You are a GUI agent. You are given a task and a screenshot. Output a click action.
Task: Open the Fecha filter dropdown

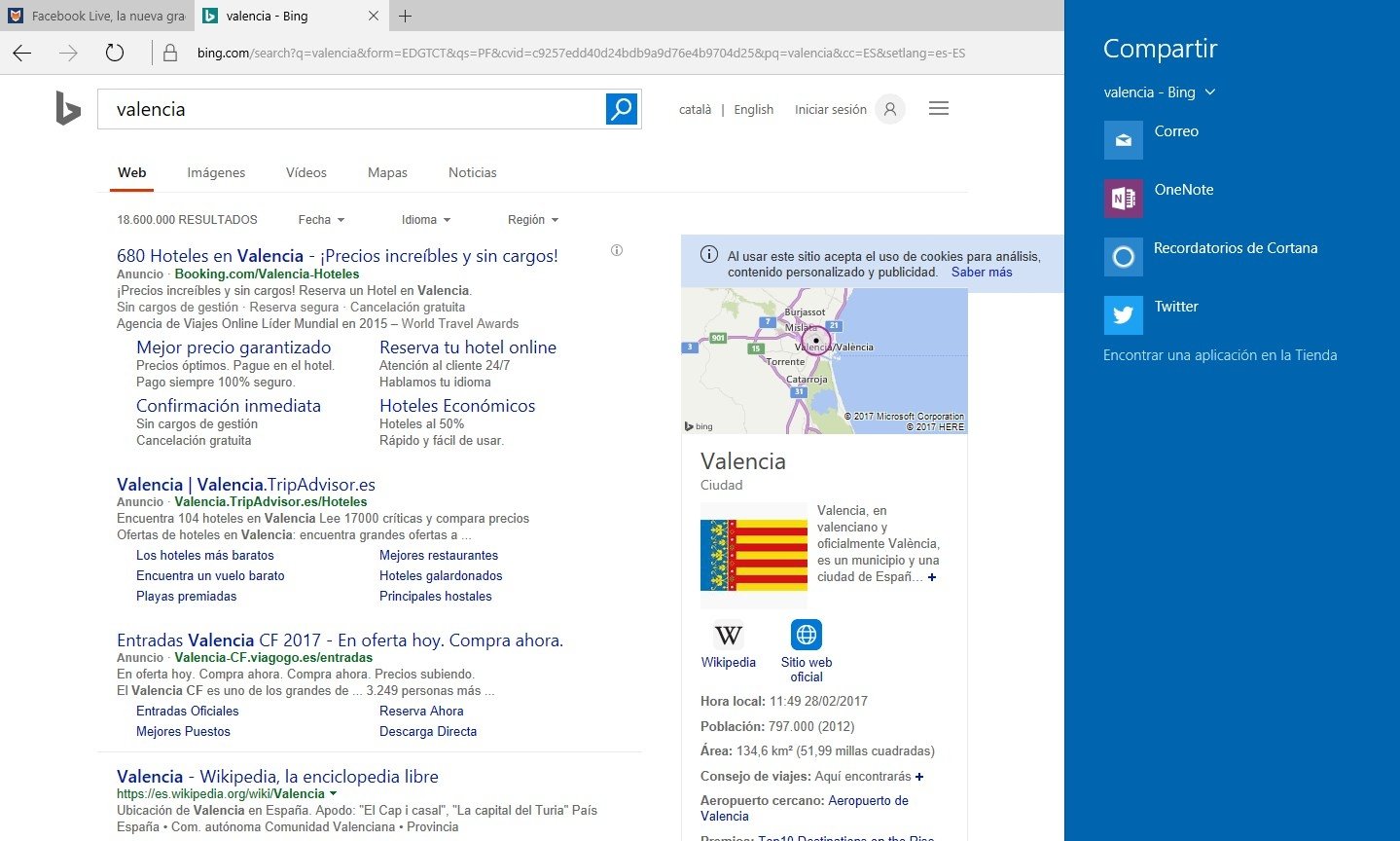(321, 220)
